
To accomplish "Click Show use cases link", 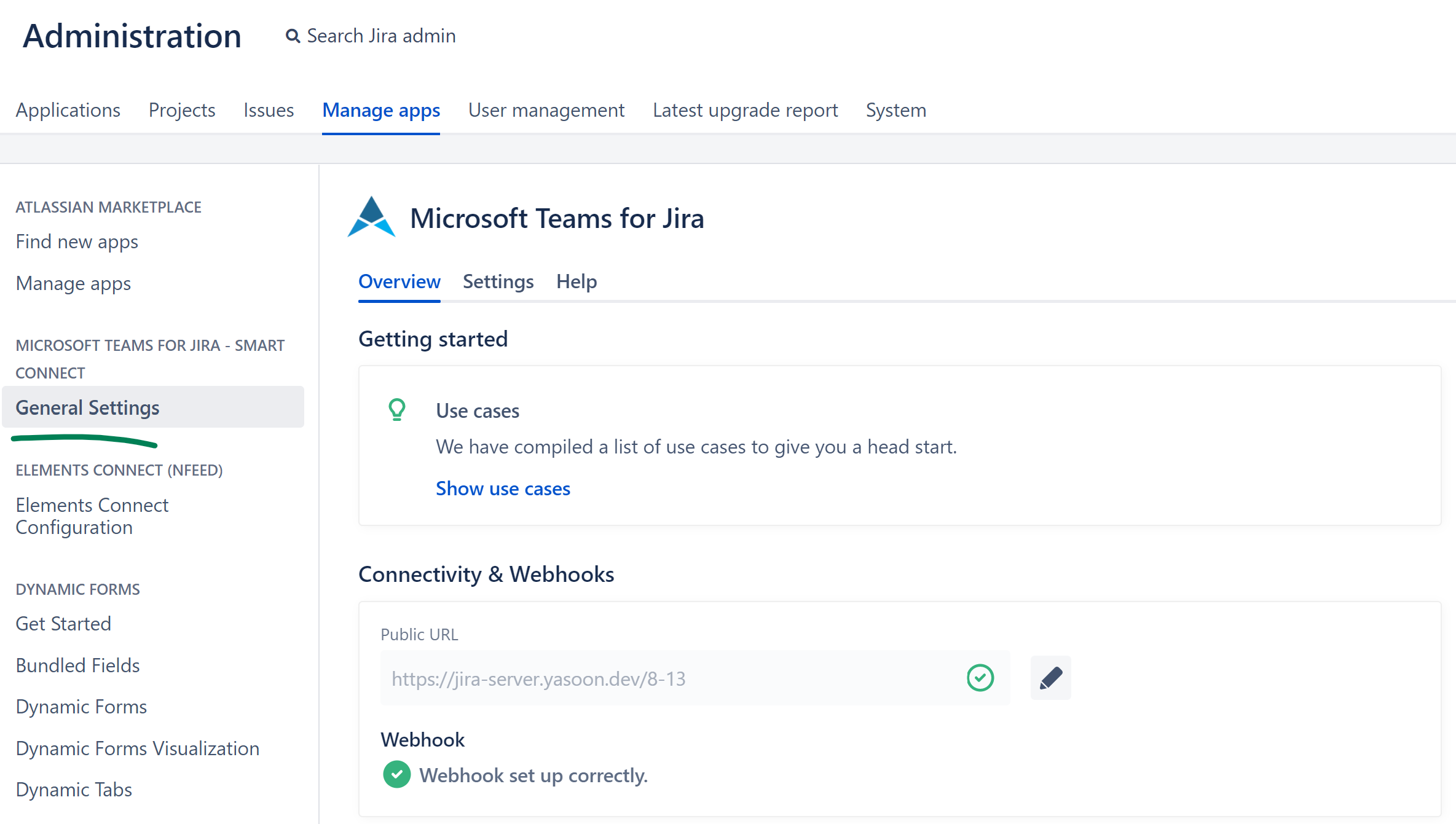I will pos(503,489).
